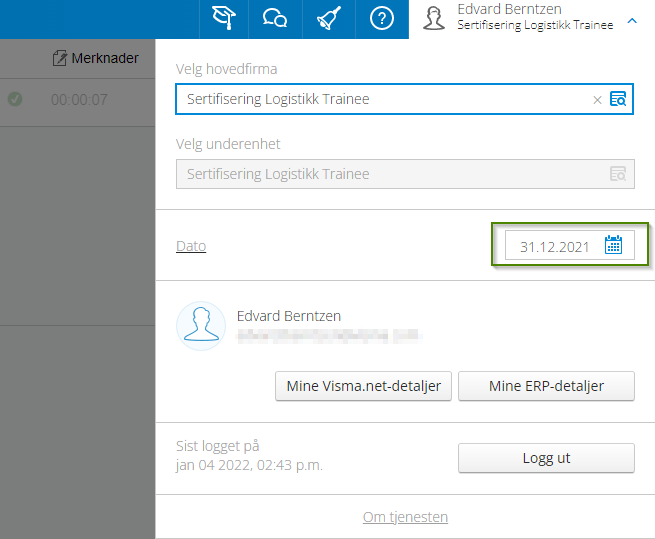Screen dimensions: 655x539
Task: Click the Merknader notes item
Action: coord(96,58)
